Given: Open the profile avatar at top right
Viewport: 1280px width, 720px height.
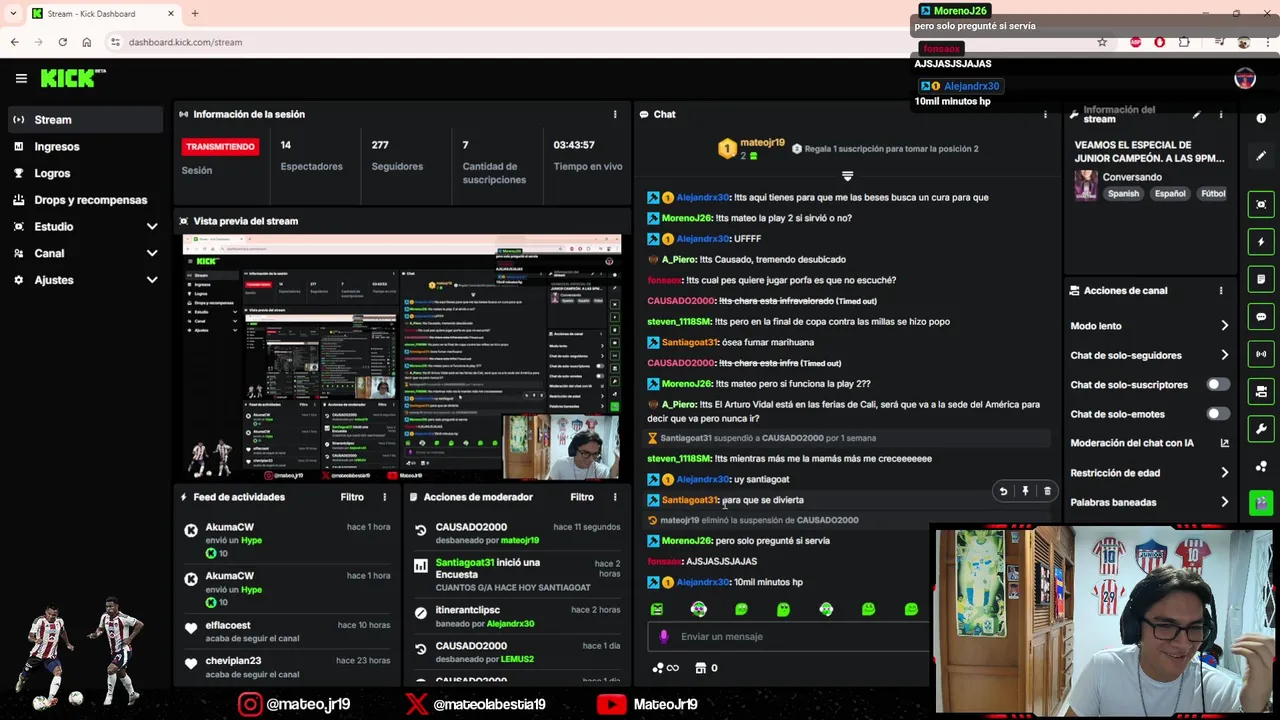Looking at the screenshot, I should tap(1245, 79).
